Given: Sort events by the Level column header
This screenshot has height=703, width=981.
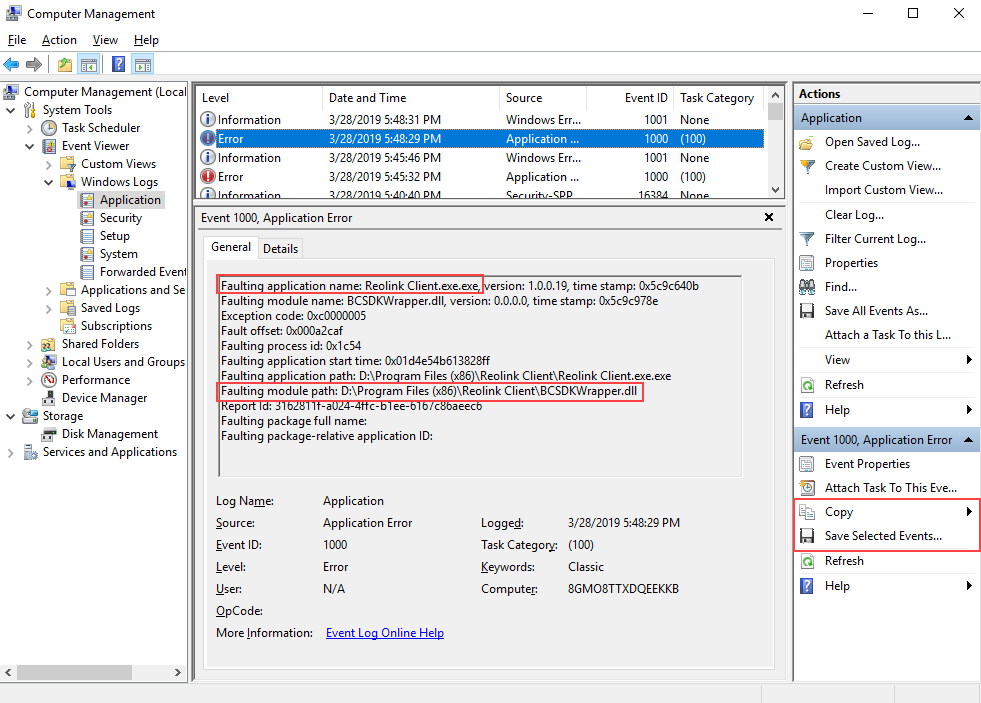Looking at the screenshot, I should point(260,98).
